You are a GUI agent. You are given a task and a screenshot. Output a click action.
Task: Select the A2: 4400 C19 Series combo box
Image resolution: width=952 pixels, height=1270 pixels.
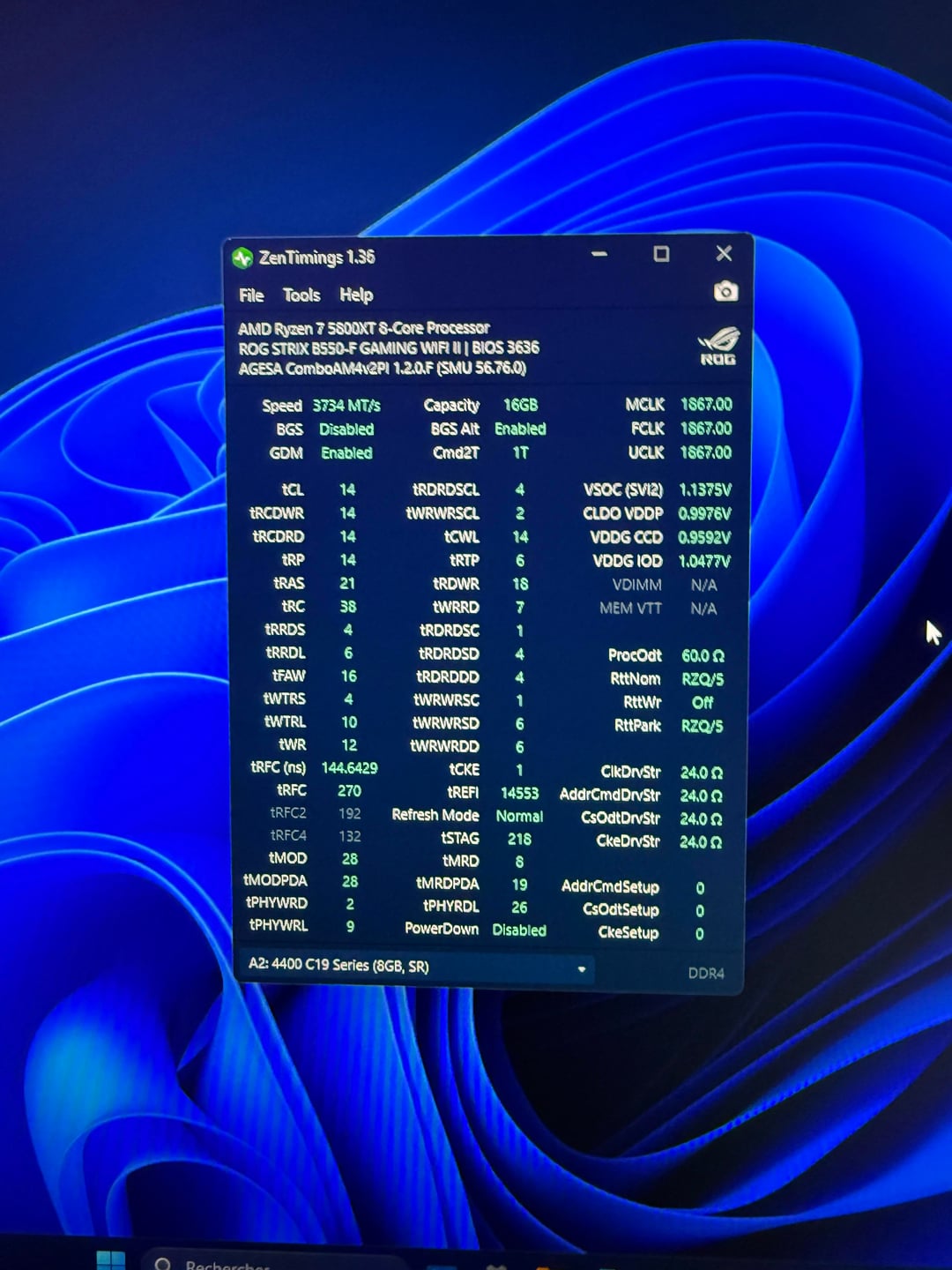pyautogui.click(x=405, y=966)
